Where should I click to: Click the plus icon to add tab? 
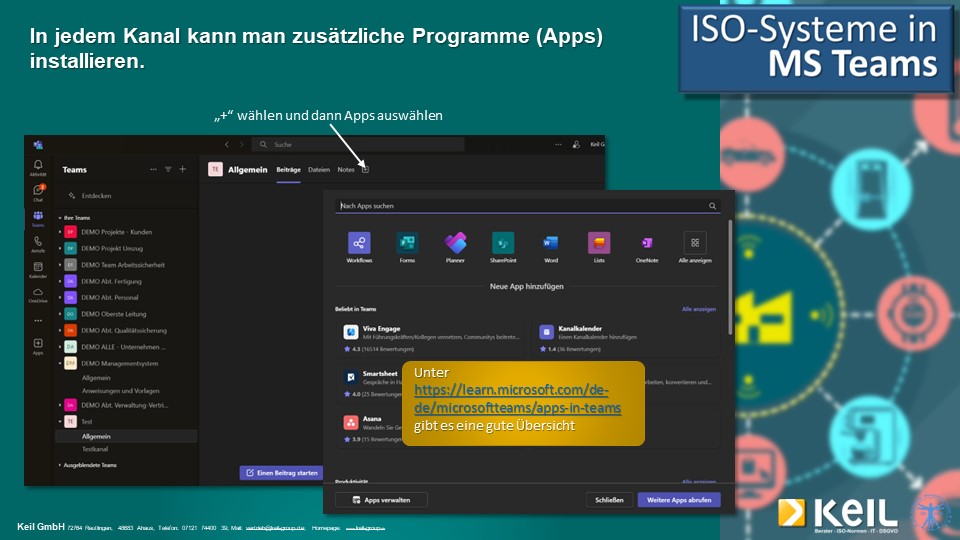pos(365,169)
